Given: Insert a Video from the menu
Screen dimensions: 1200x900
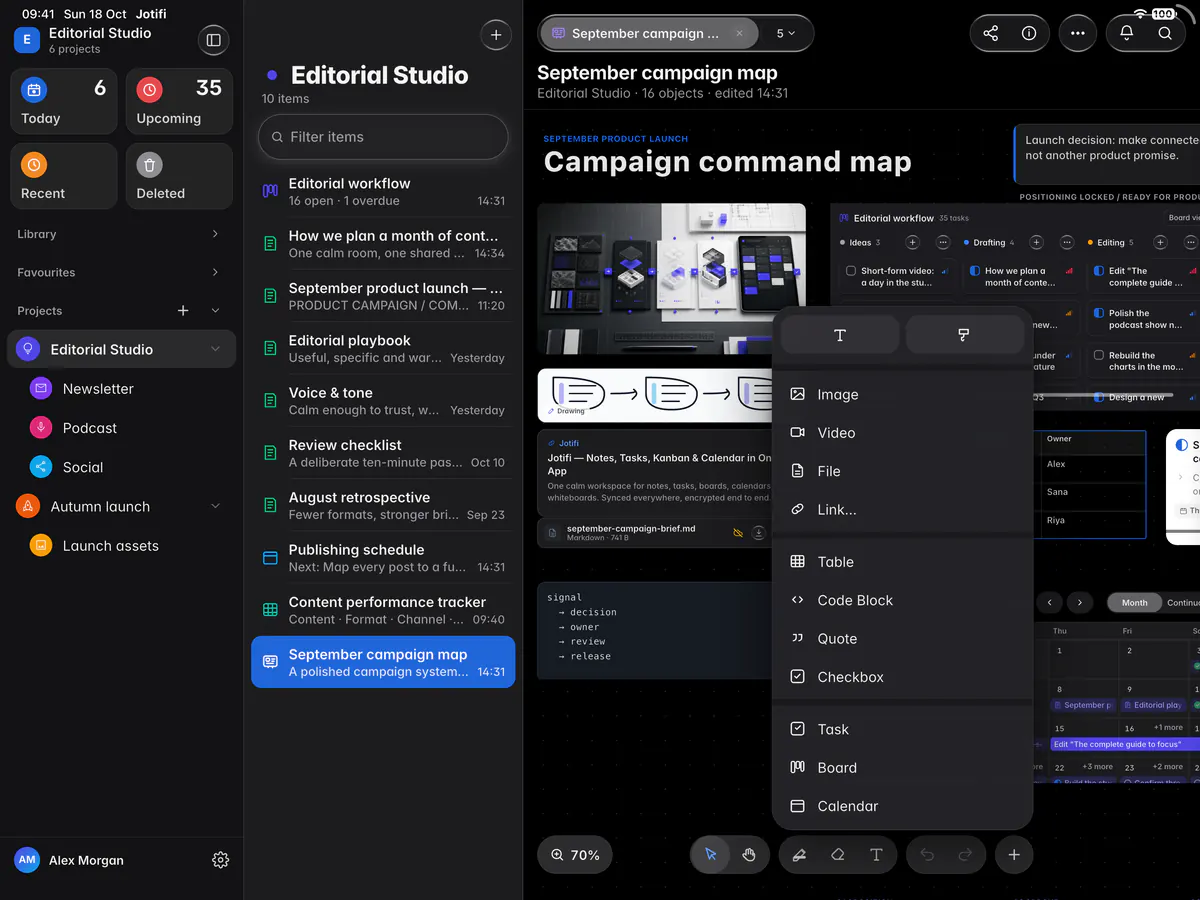Looking at the screenshot, I should coord(903,433).
